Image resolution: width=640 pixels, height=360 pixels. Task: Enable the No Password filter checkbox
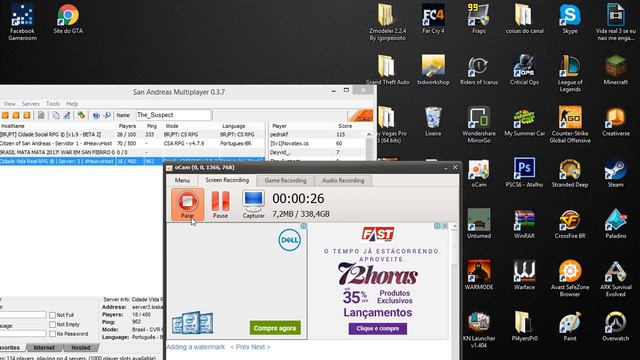point(52,334)
